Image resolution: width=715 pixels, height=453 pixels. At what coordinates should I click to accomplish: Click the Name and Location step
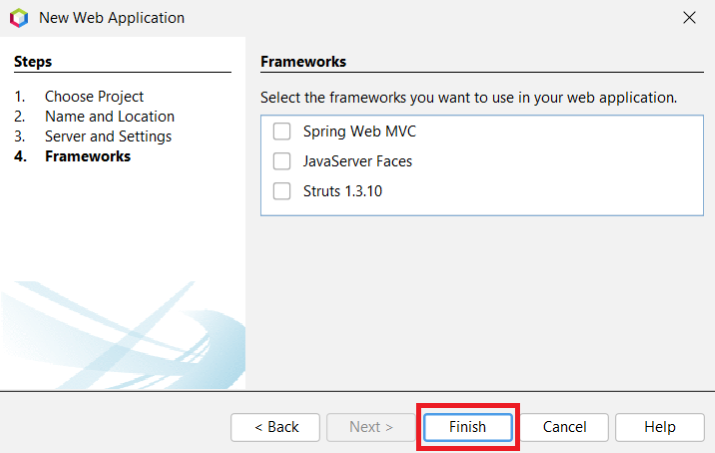pyautogui.click(x=109, y=116)
